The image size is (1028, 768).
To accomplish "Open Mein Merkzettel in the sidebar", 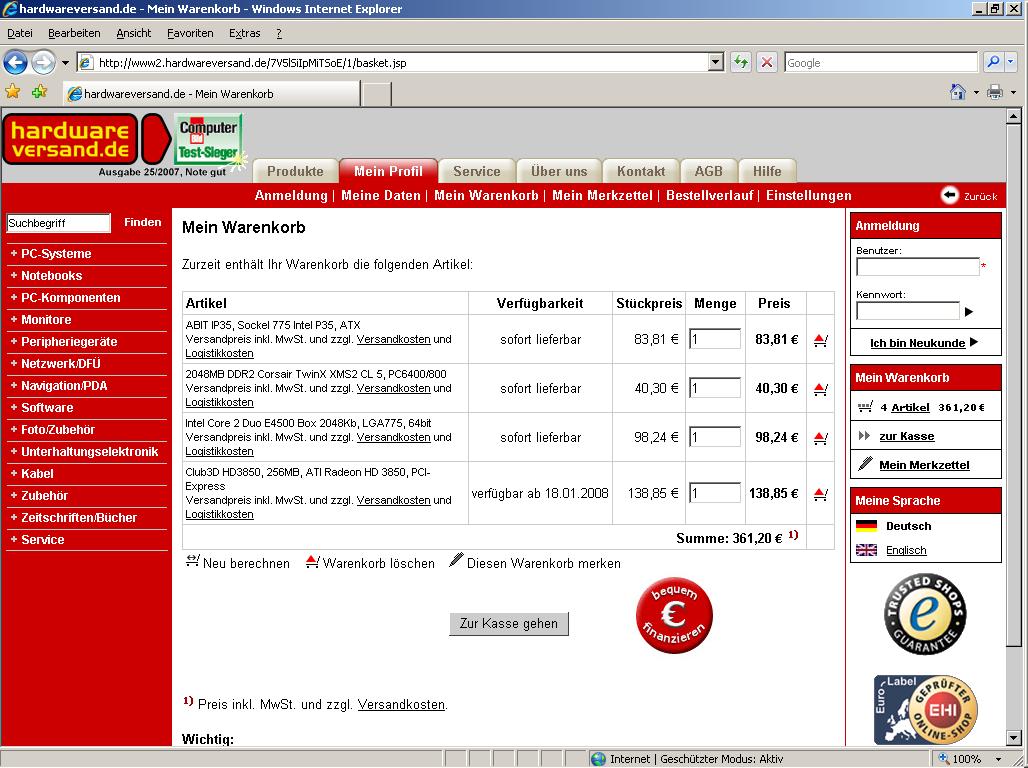I will pyautogui.click(x=924, y=465).
